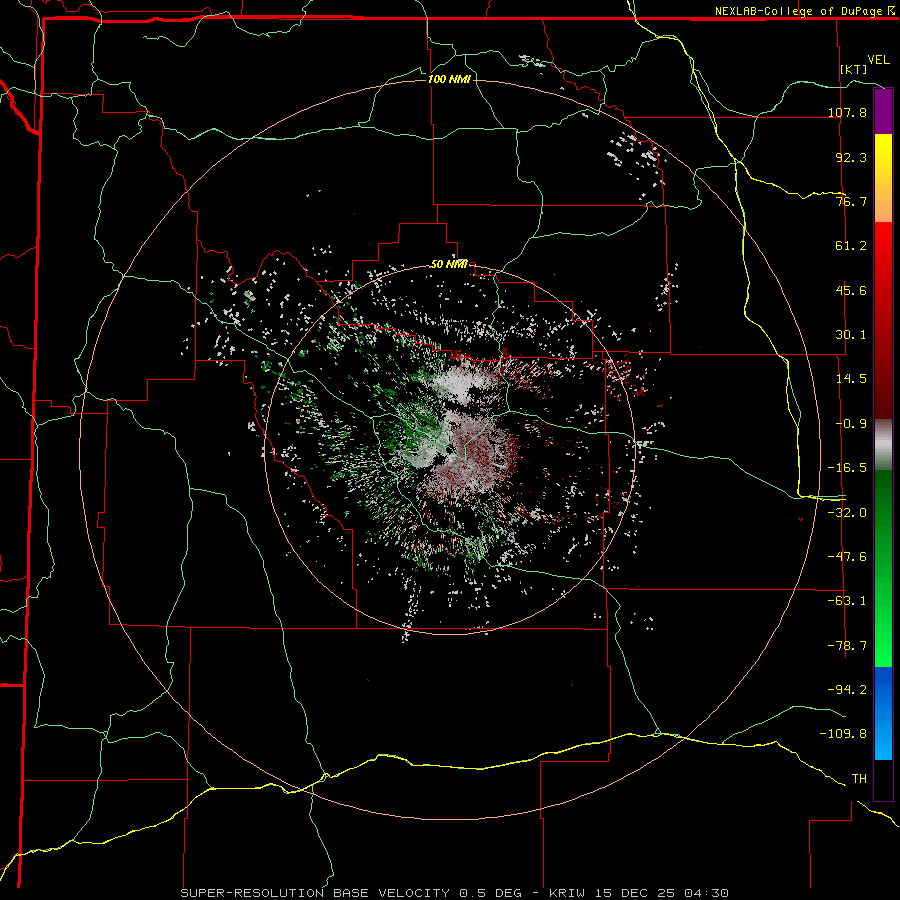Select the 45.6 velocity scale value
The height and width of the screenshot is (900, 900).
[851, 290]
